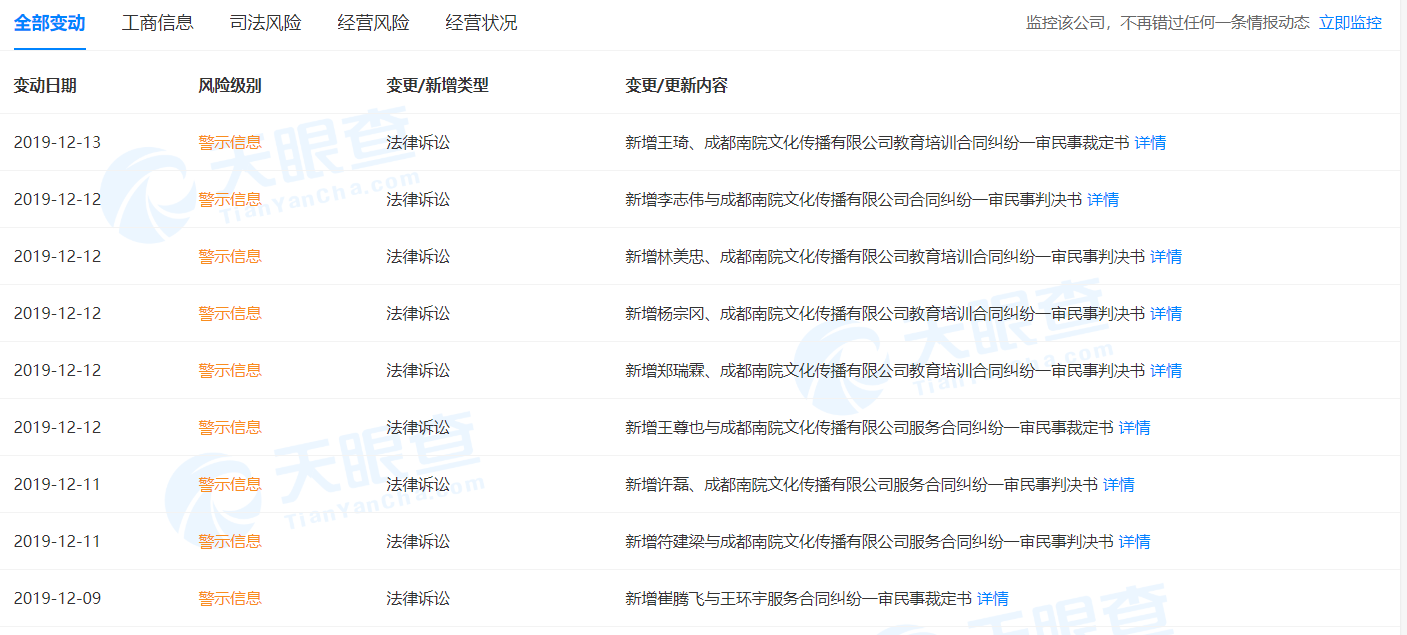Select the 经营状况 tab
The width and height of the screenshot is (1407, 635).
pos(482,22)
